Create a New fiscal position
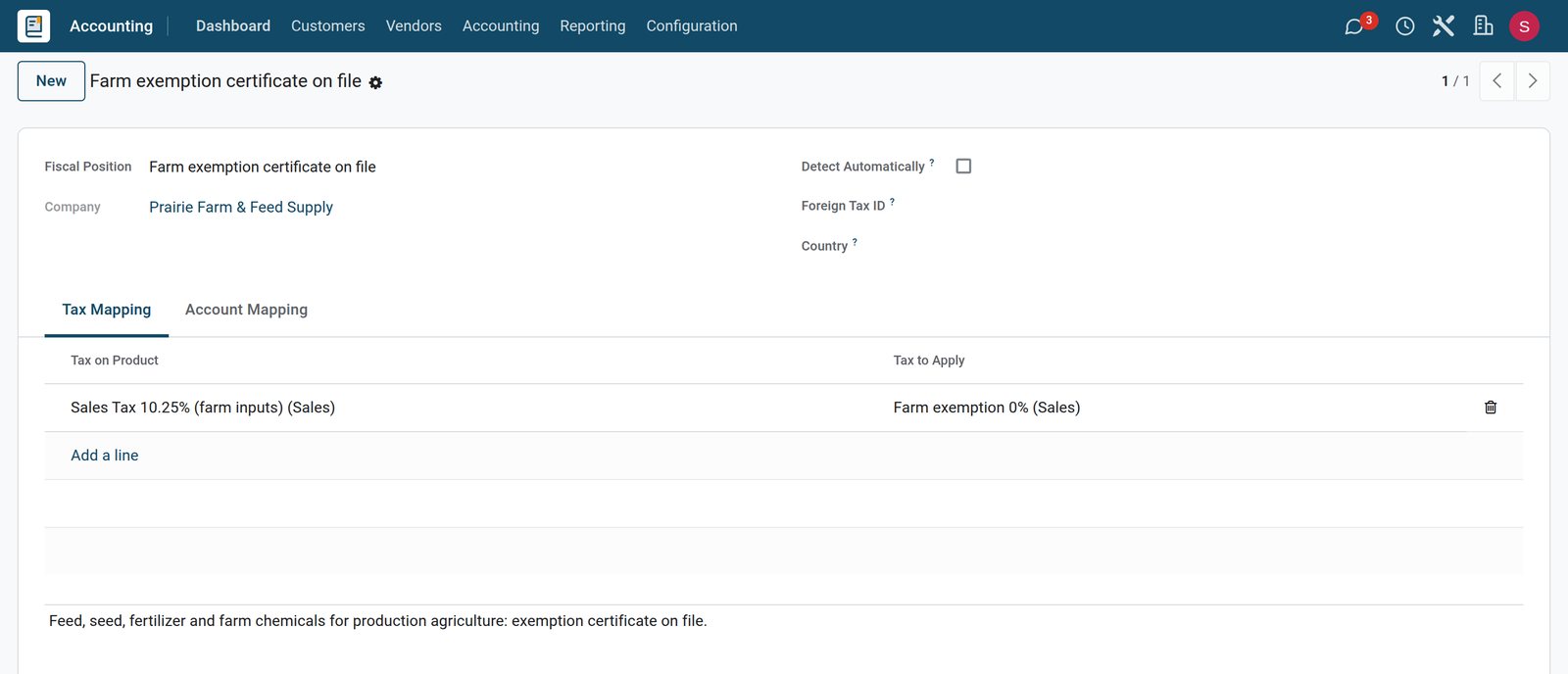 51,81
